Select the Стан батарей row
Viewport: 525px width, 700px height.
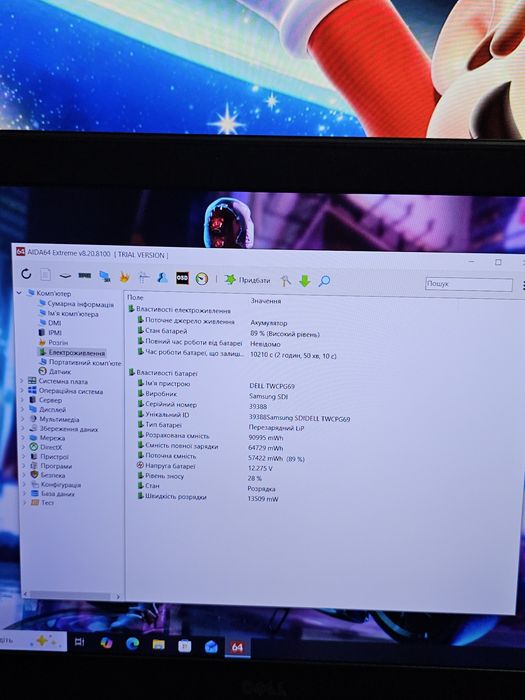pos(162,331)
